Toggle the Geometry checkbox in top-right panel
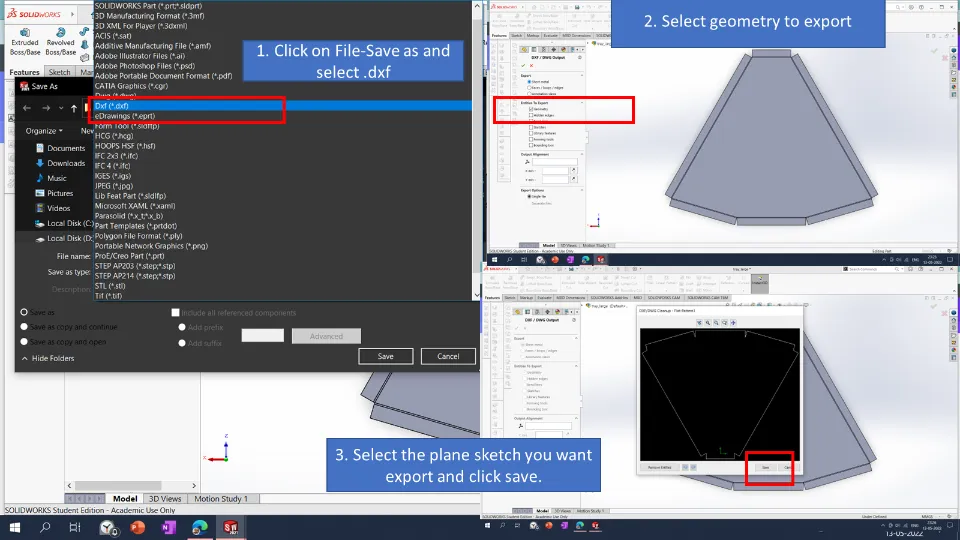Image resolution: width=960 pixels, height=540 pixels. 531,109
